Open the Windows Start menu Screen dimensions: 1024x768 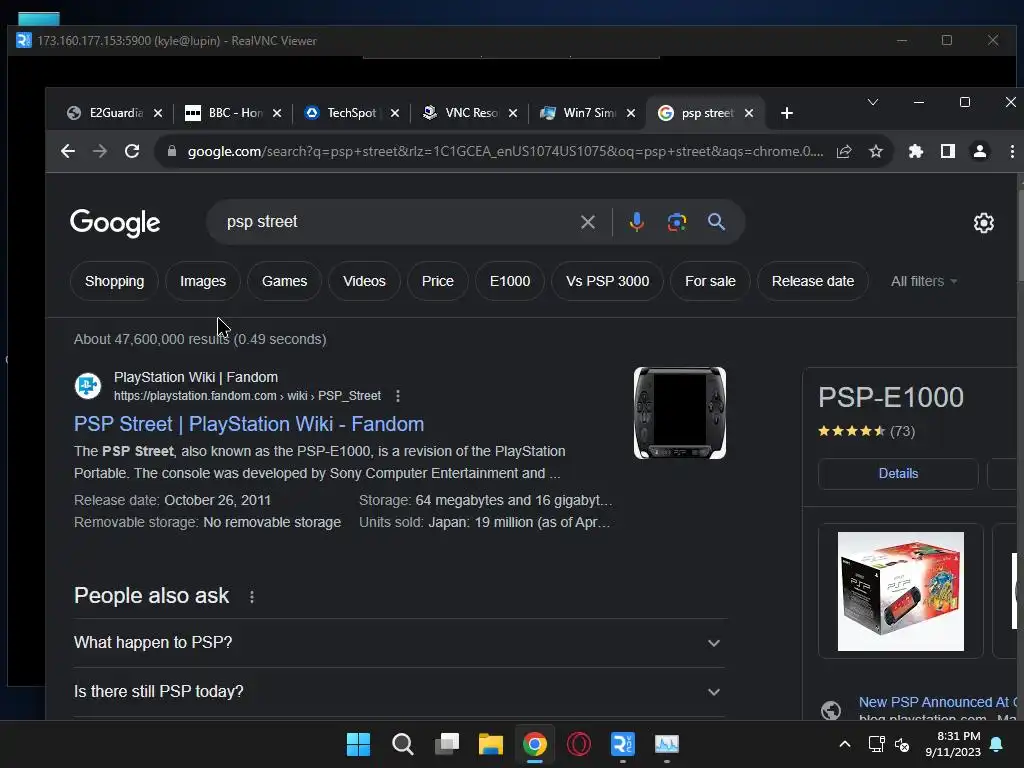tap(358, 744)
